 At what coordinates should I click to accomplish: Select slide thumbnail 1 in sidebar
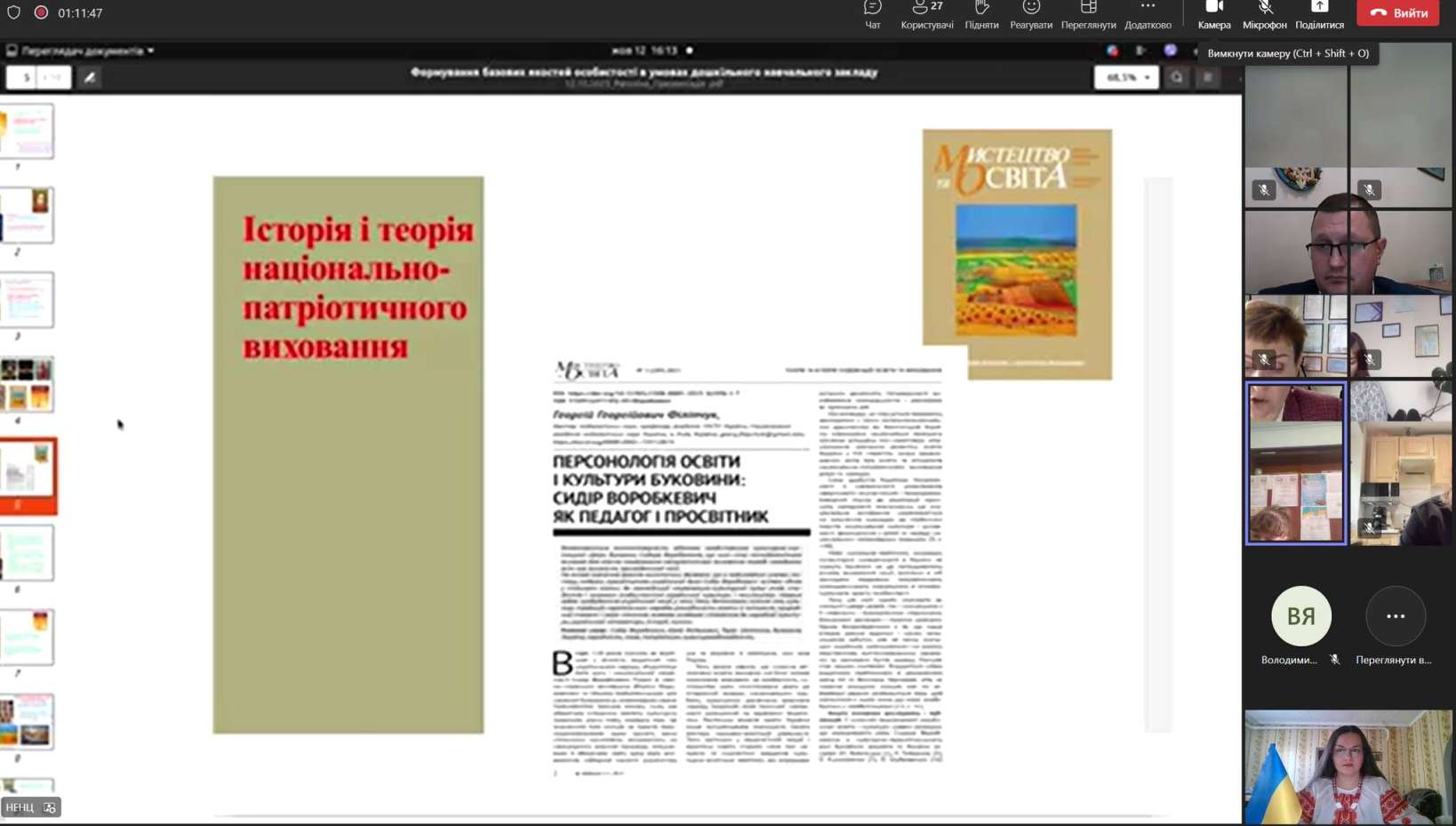pos(27,131)
